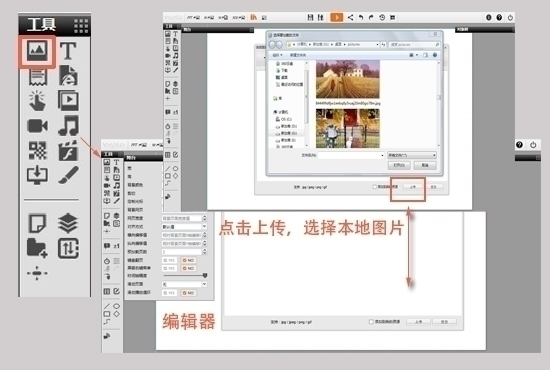Expand the address path dropdown in the file chooser
550x370 pixels.
point(377,45)
